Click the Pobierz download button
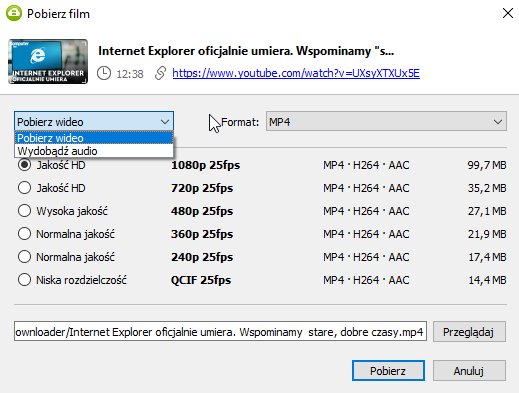The width and height of the screenshot is (519, 393). tap(388, 370)
